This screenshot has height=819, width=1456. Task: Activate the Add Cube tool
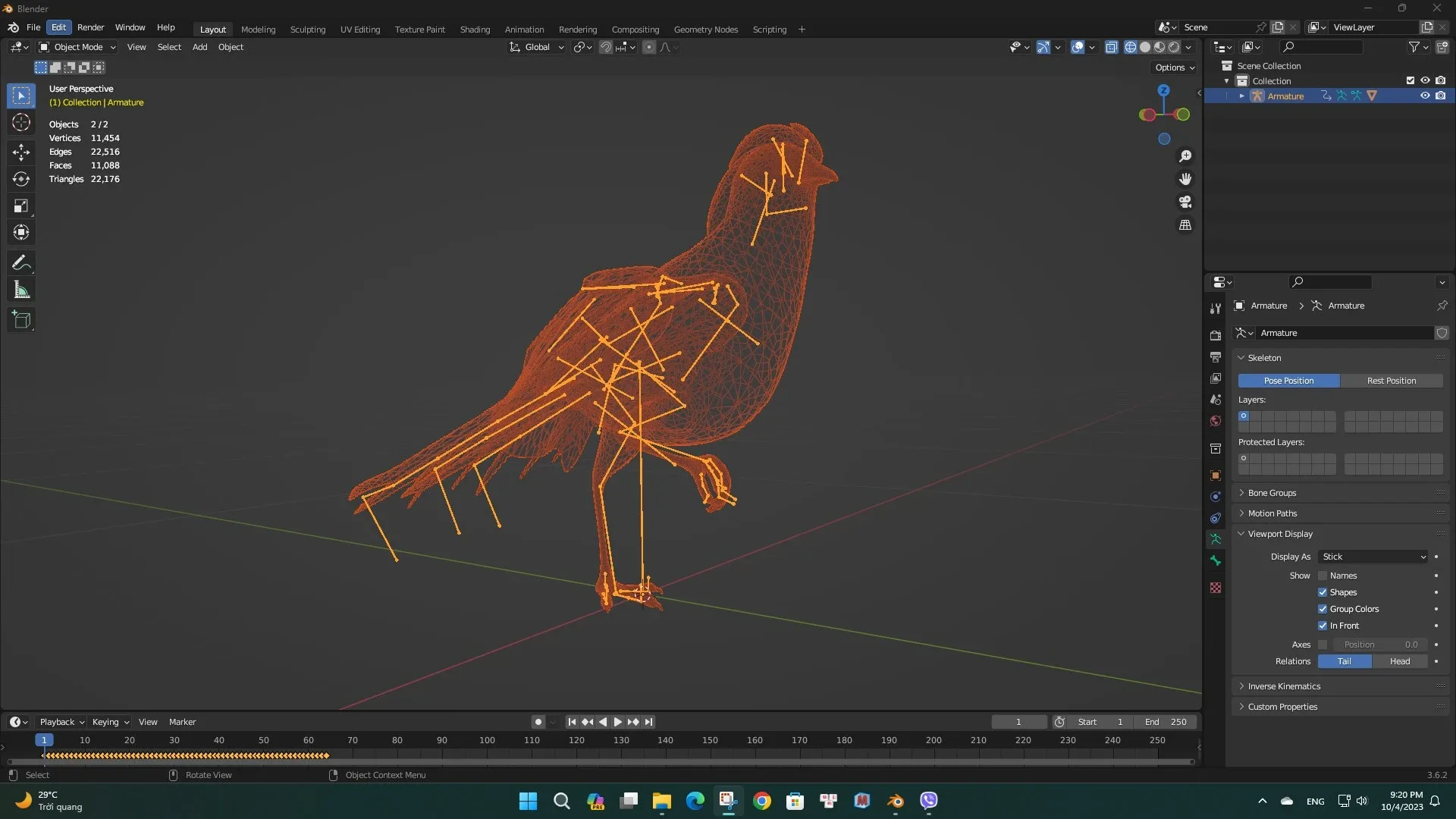(x=21, y=320)
